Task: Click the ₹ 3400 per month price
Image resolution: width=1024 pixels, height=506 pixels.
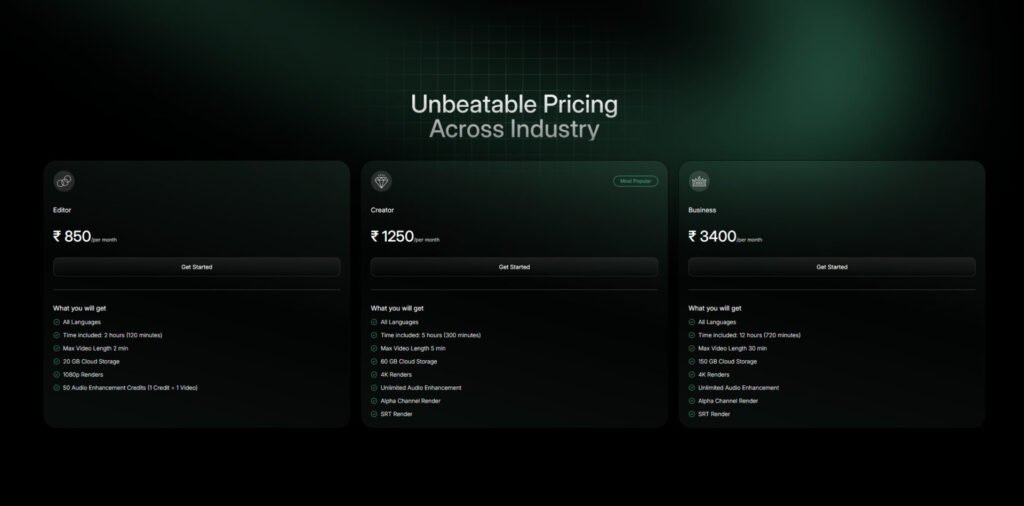Action: 725,236
